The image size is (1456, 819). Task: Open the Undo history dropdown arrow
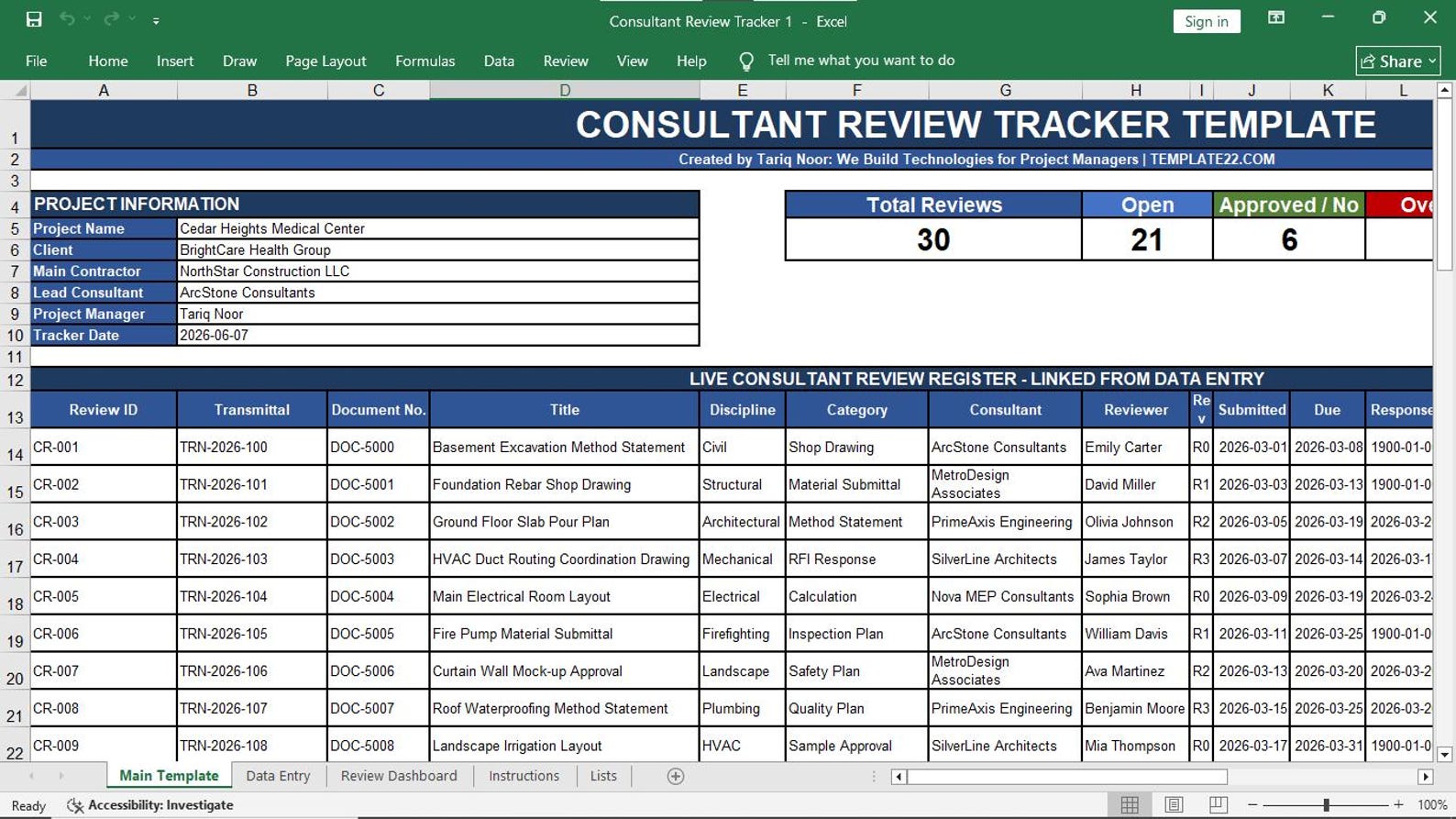pyautogui.click(x=87, y=19)
